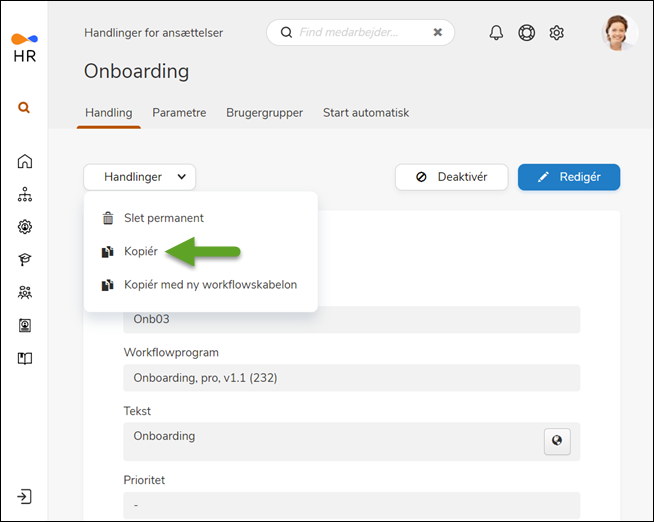Switch to the Parametre tab

179,113
